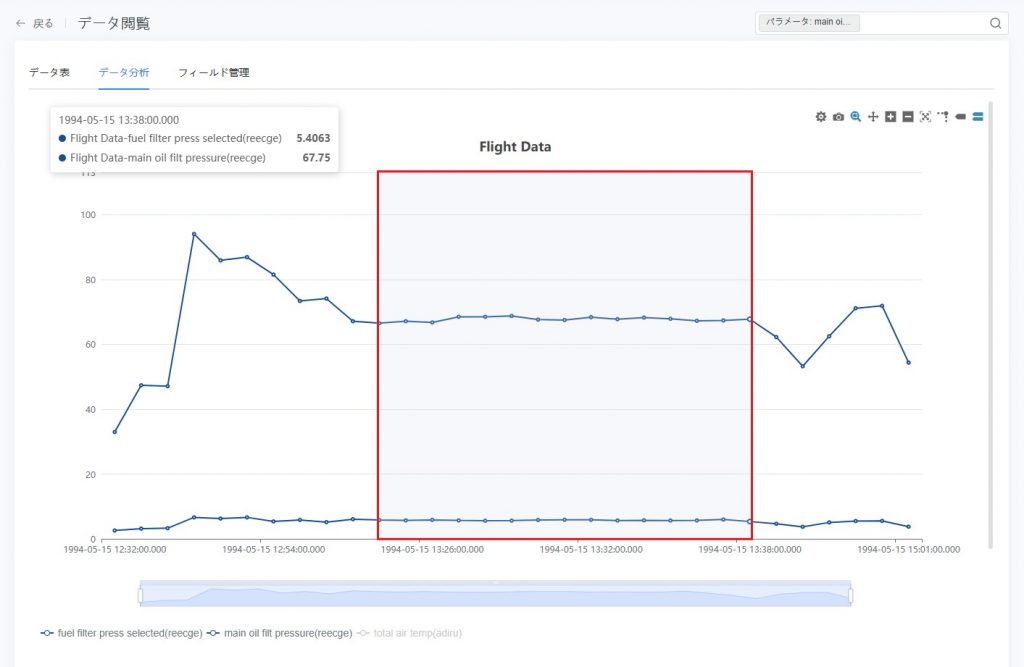Click the search magnifier button
This screenshot has width=1024, height=667.
(x=995, y=23)
